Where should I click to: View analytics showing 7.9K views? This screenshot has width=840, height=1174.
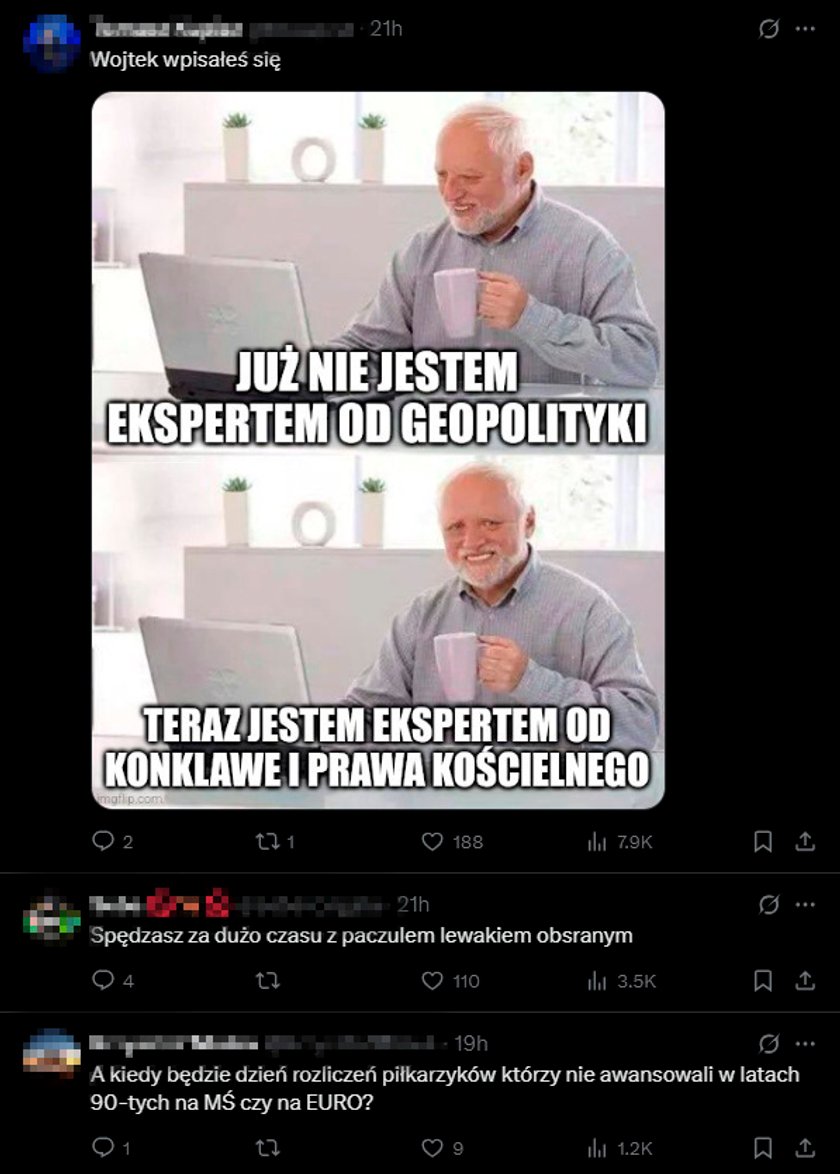[x=620, y=842]
